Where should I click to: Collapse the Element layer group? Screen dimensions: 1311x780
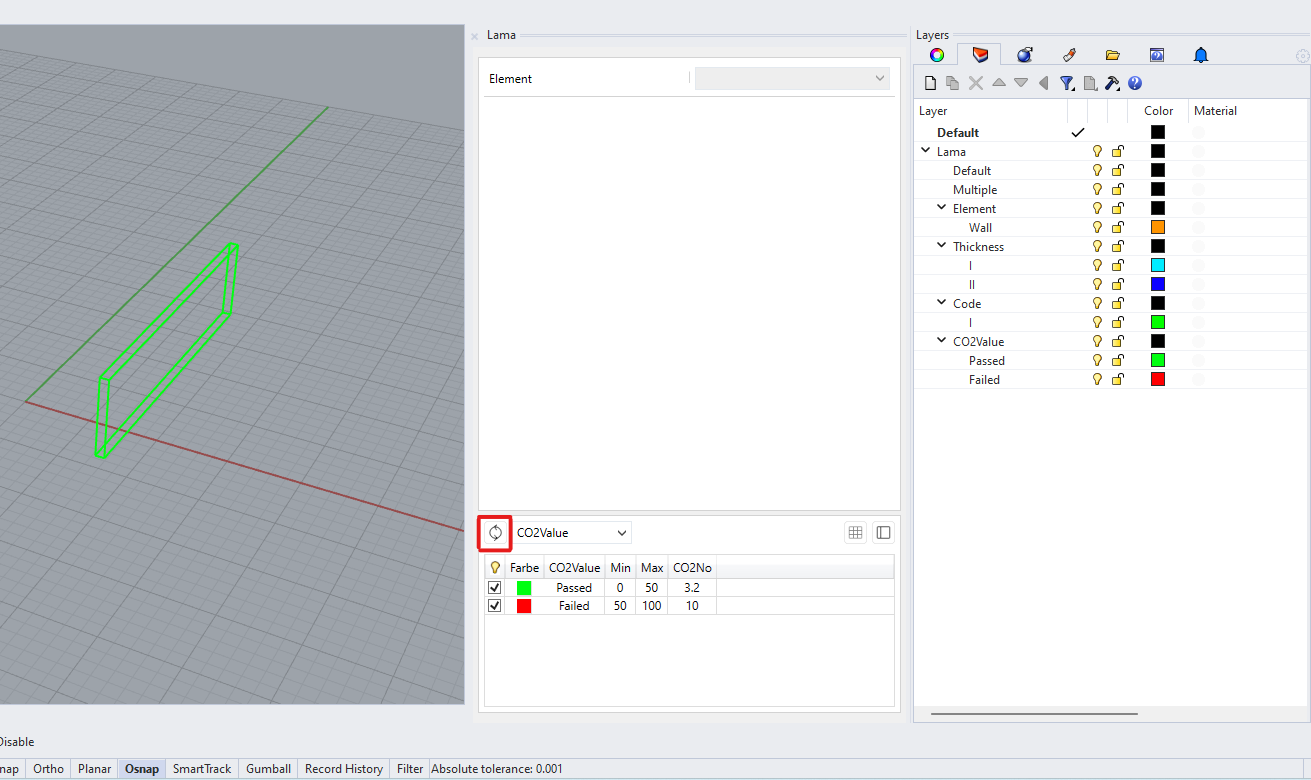pyautogui.click(x=942, y=208)
